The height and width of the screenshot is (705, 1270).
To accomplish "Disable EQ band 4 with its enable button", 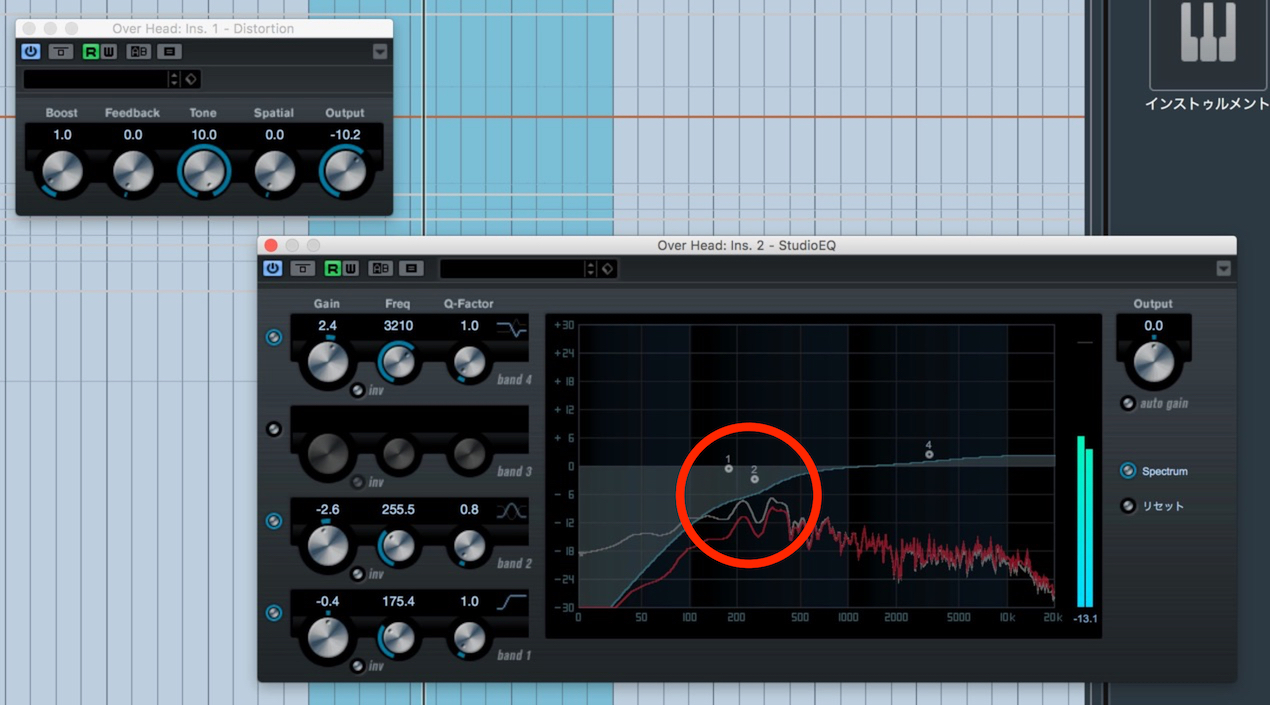I will (274, 338).
